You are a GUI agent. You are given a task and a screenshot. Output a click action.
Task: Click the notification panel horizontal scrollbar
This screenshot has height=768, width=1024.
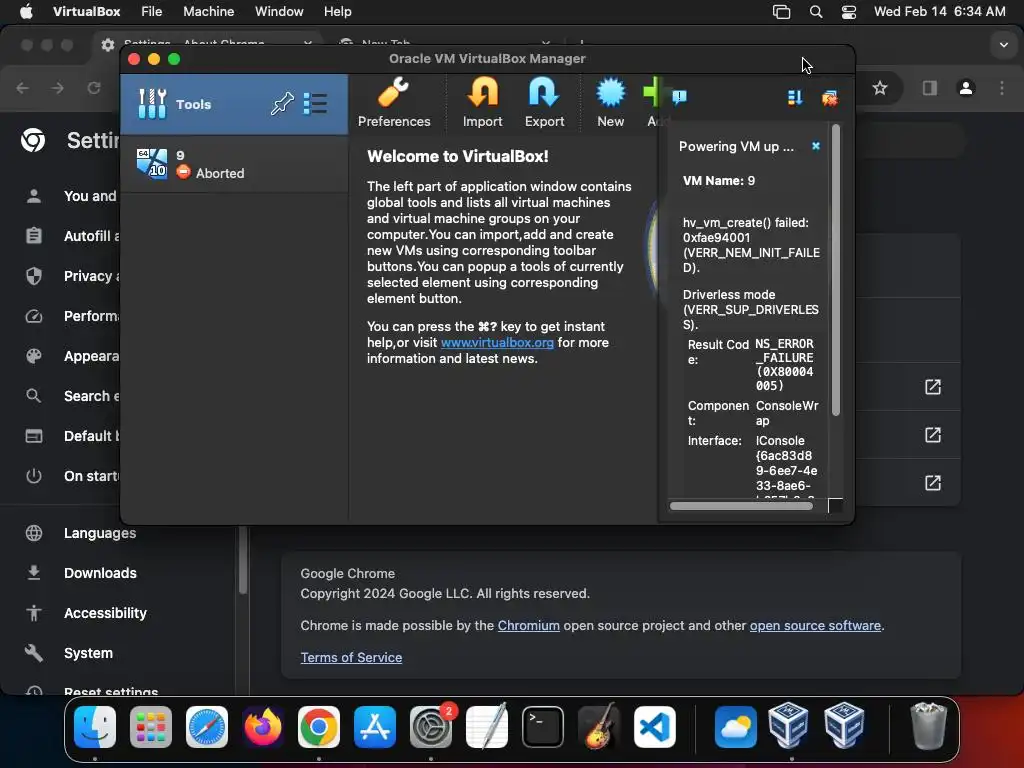[741, 506]
